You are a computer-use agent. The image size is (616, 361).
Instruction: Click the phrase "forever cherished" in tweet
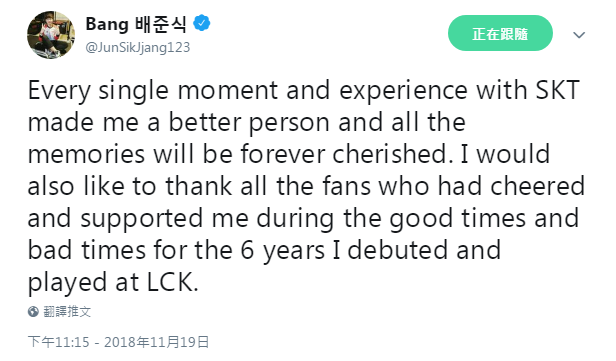tap(344, 154)
